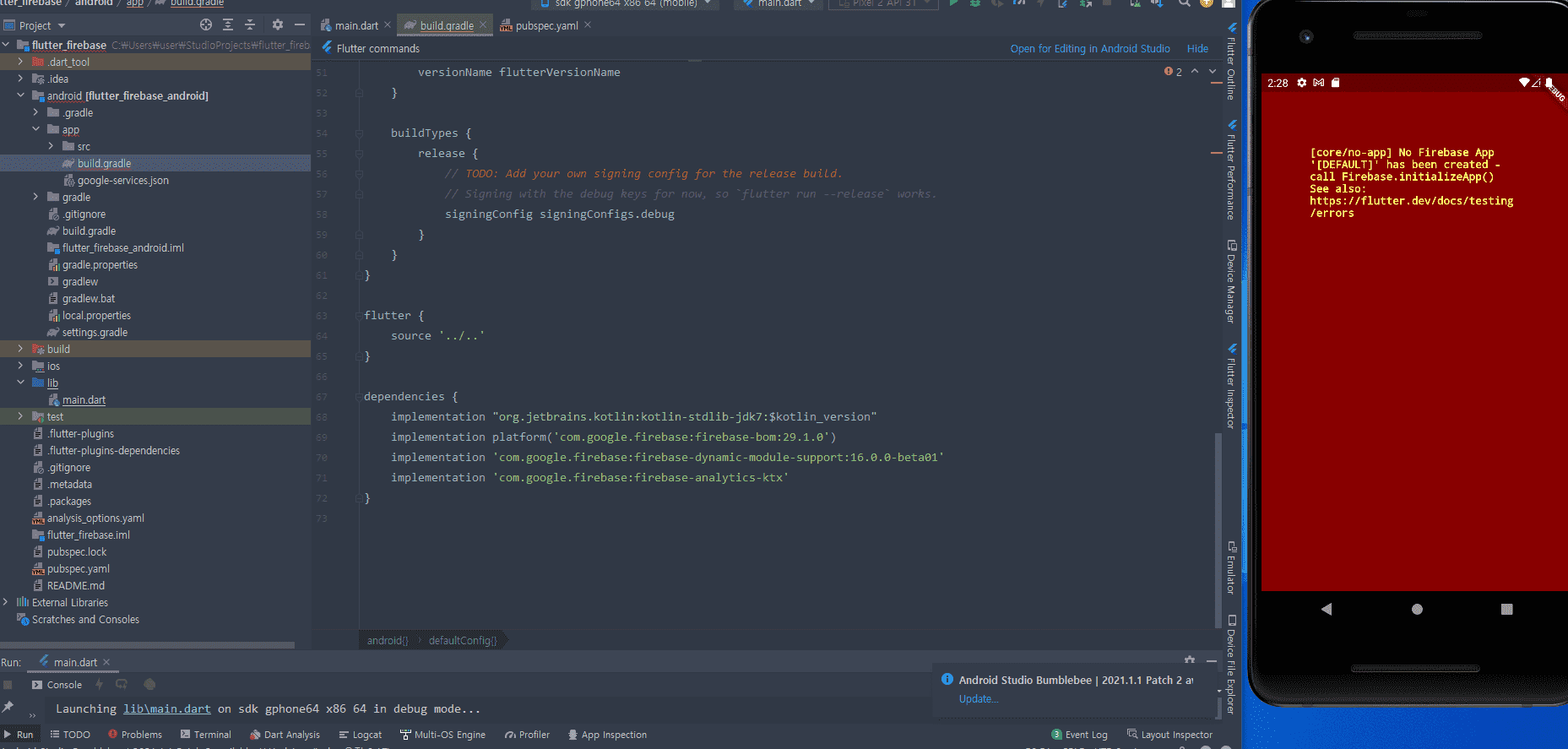Screen dimensions: 1568x749
Task: Click the hot reload lightning icon
Action: pyautogui.click(x=99, y=684)
